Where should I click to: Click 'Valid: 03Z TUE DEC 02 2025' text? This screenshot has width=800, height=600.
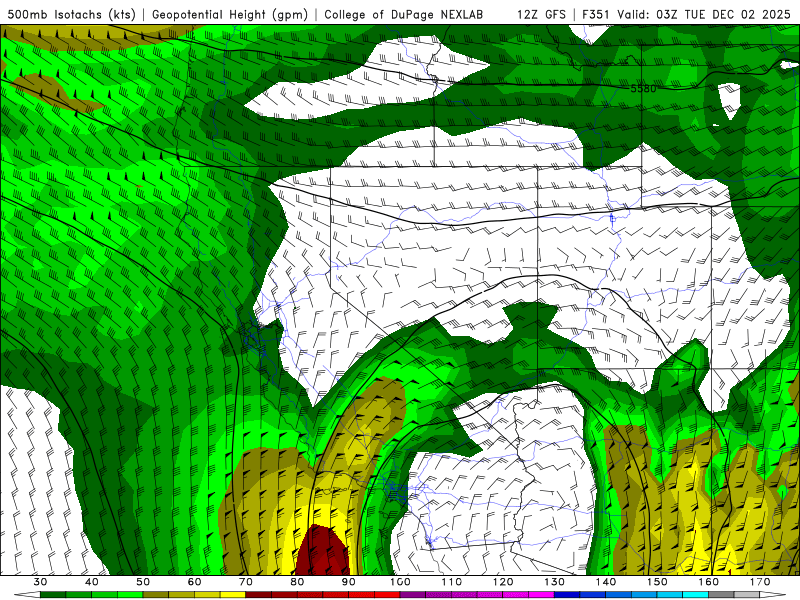tap(704, 15)
